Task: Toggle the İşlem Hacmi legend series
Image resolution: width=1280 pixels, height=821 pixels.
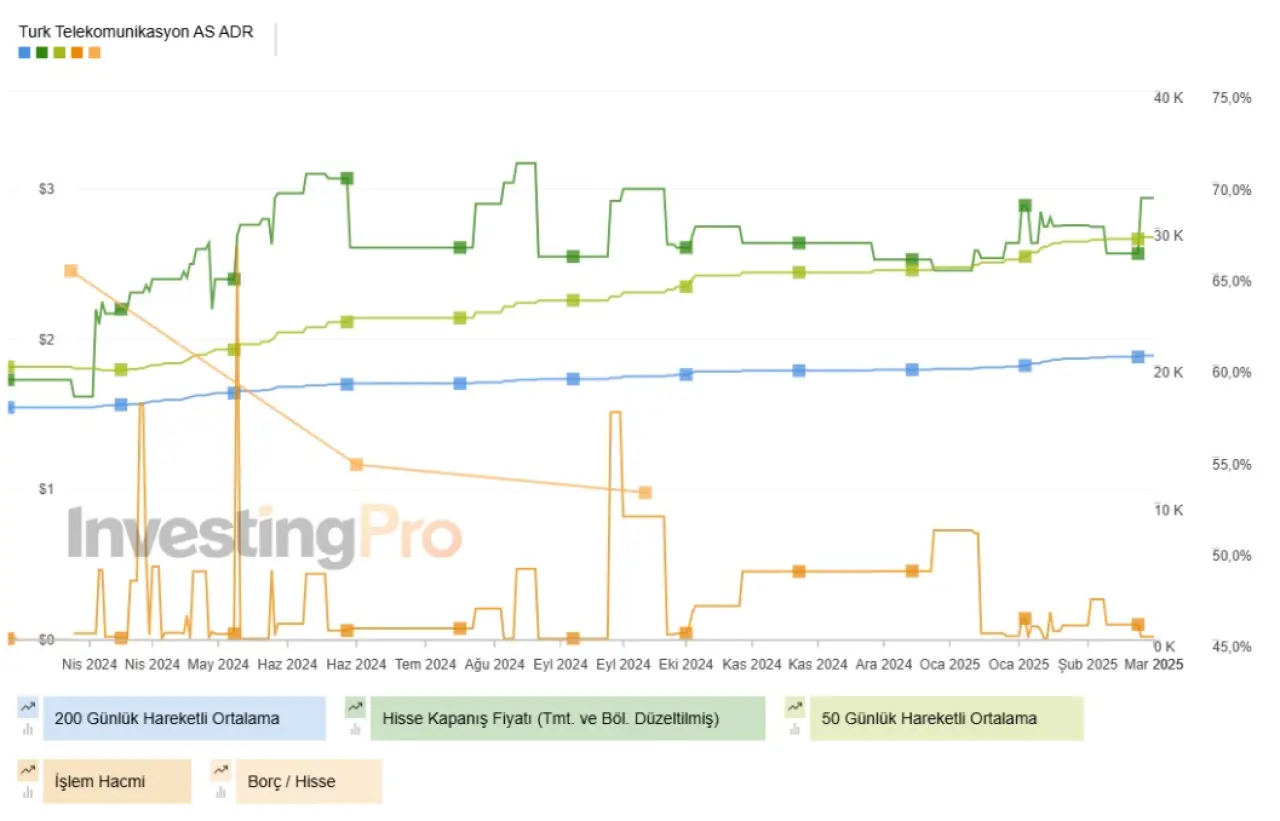Action: 117,781
